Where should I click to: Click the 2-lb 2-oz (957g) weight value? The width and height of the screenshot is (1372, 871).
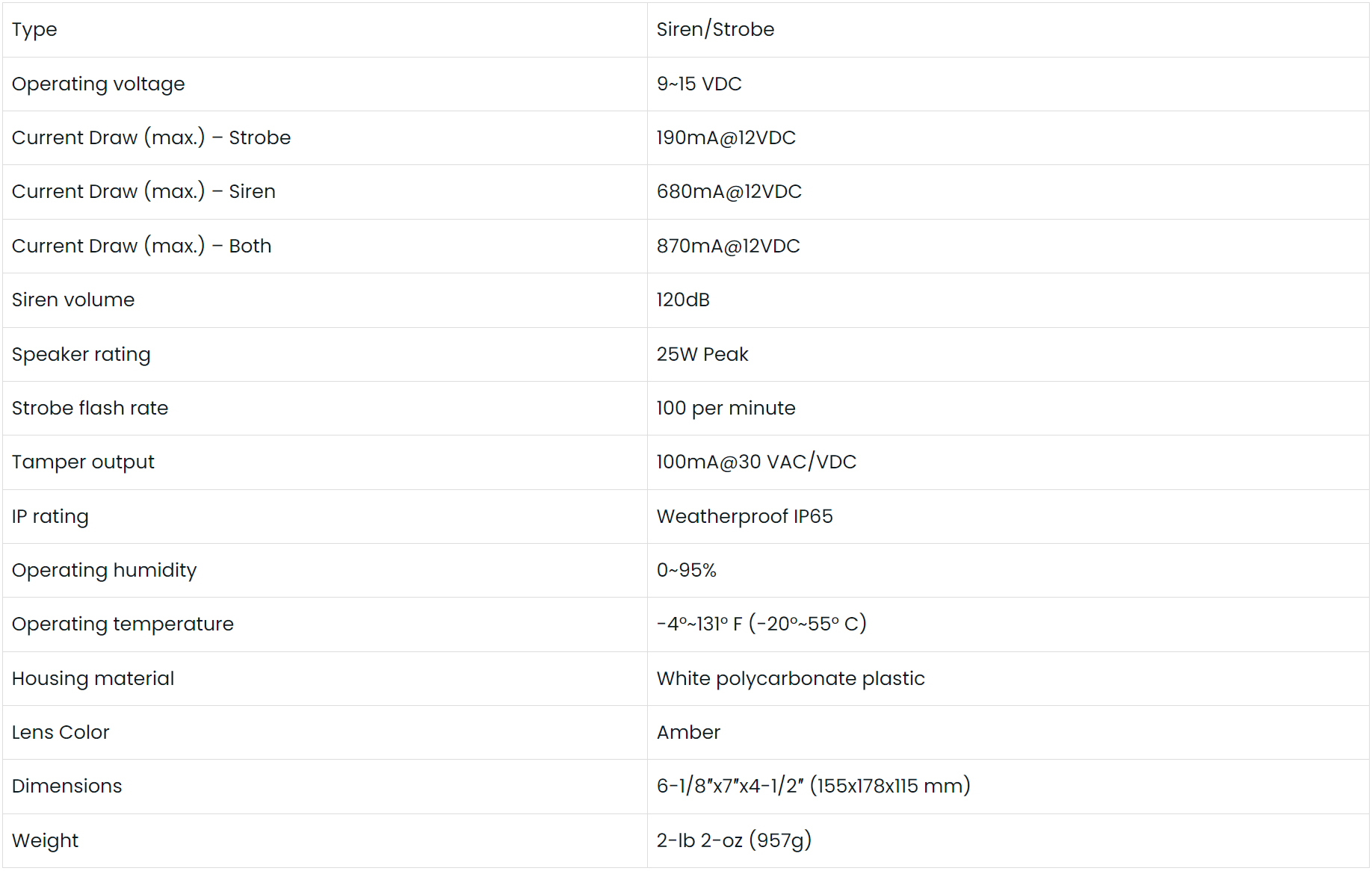tap(734, 841)
